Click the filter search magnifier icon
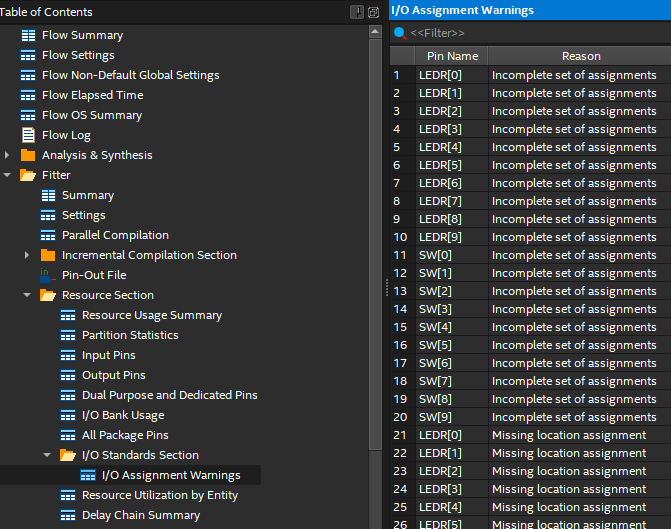This screenshot has width=671, height=529. click(x=399, y=33)
